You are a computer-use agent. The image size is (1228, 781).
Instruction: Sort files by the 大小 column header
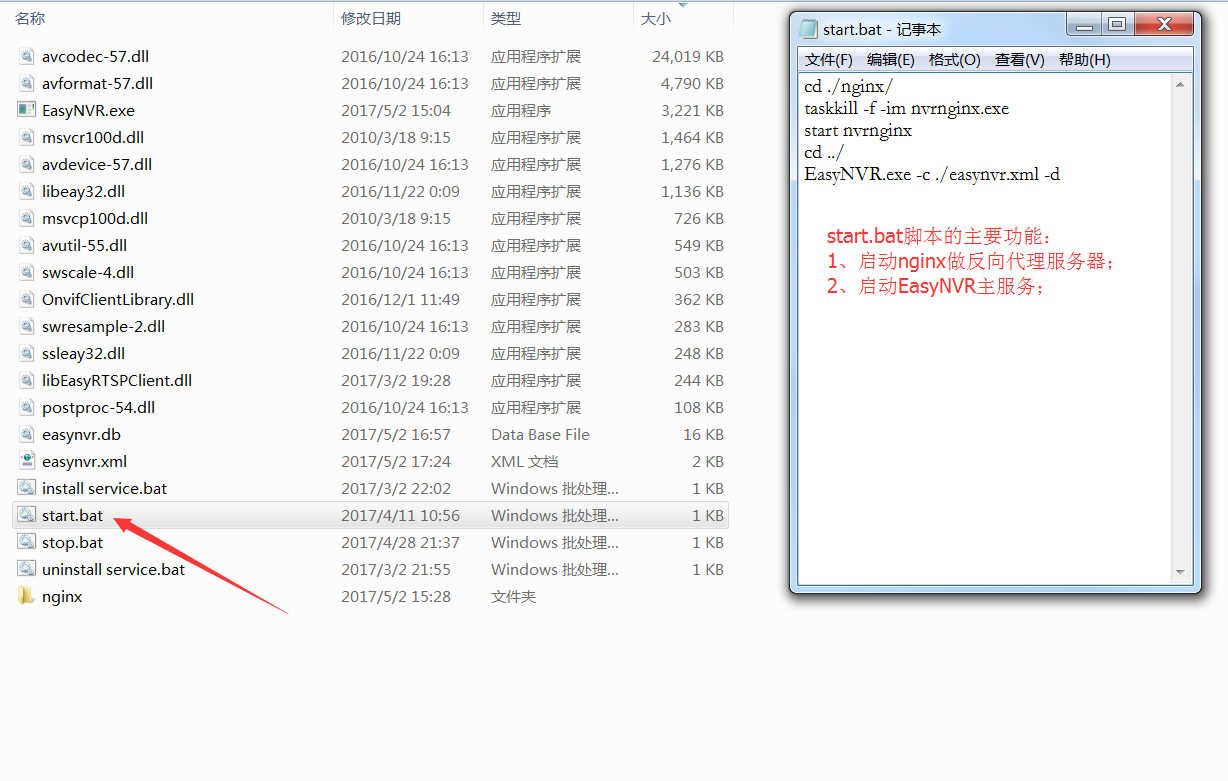tap(656, 18)
